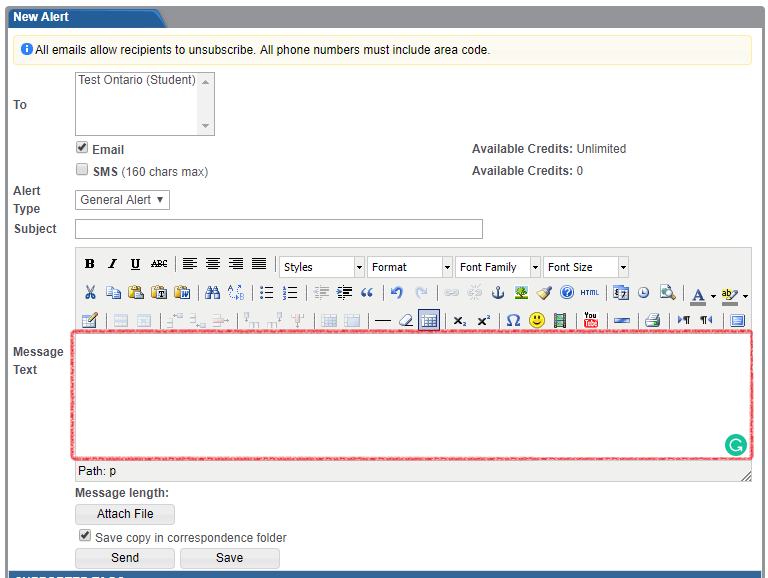The width and height of the screenshot is (768, 578).
Task: Cut selected text with scissors icon
Action: click(x=90, y=292)
